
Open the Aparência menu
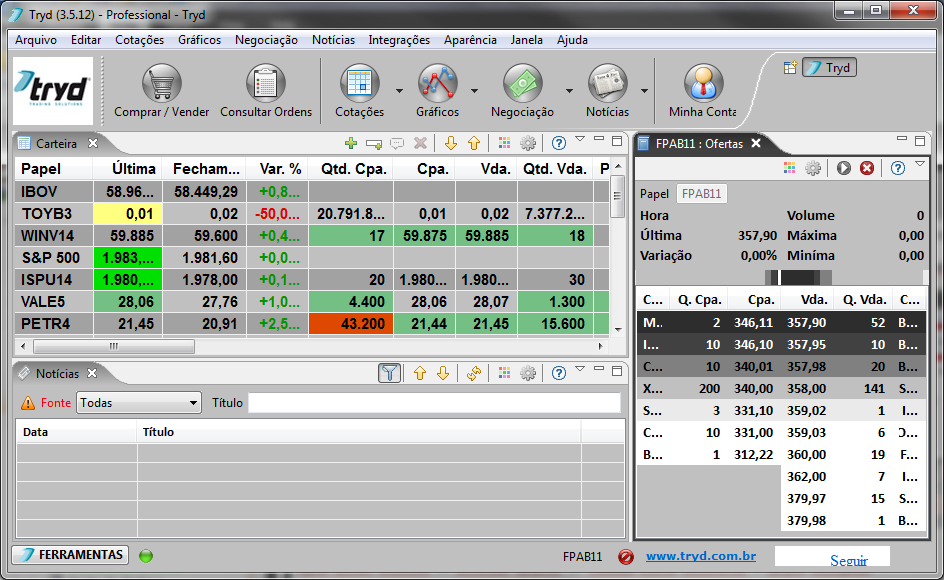click(x=470, y=40)
